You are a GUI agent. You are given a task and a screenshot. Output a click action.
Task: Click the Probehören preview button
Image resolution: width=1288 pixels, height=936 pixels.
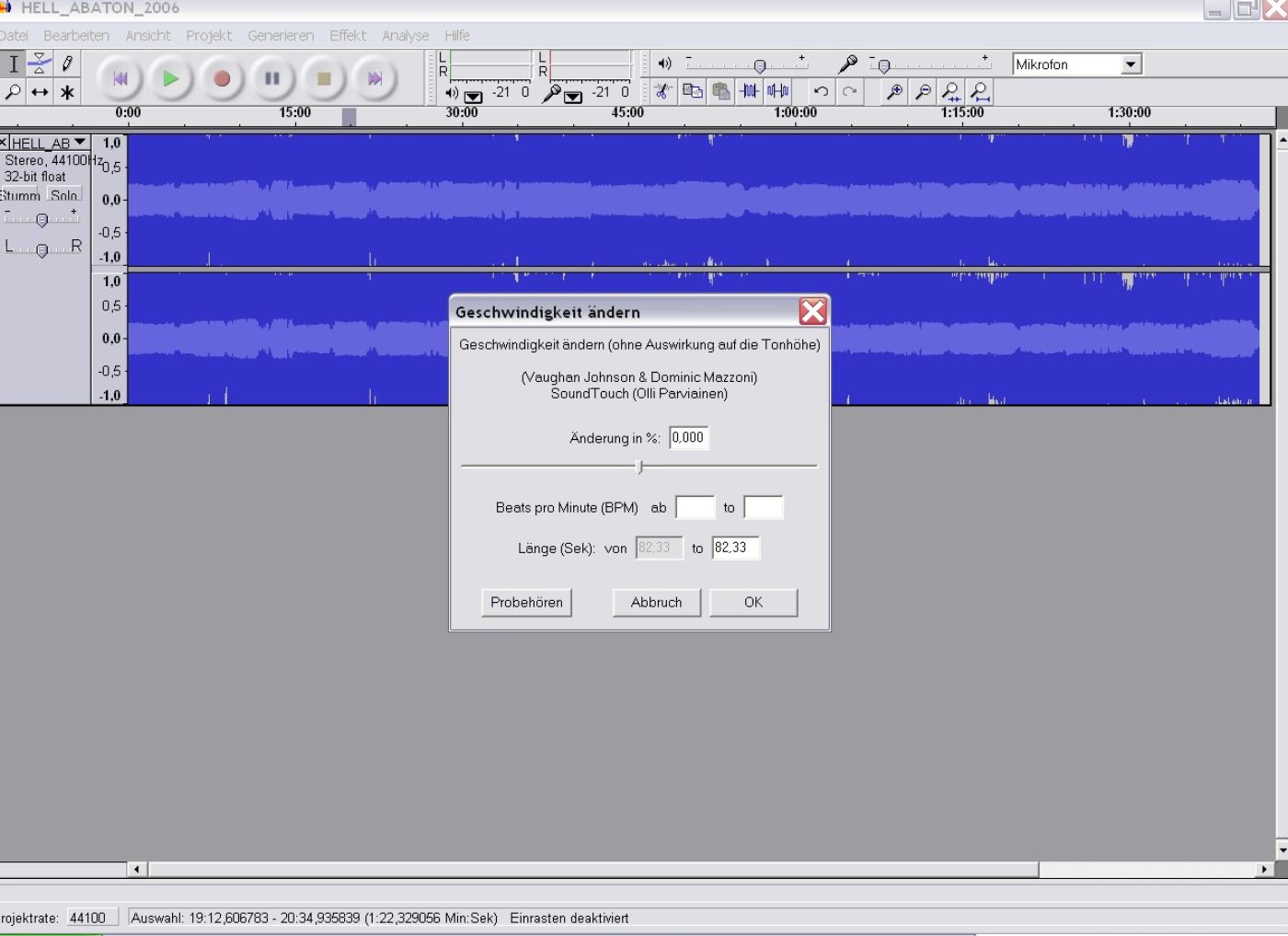[526, 602]
